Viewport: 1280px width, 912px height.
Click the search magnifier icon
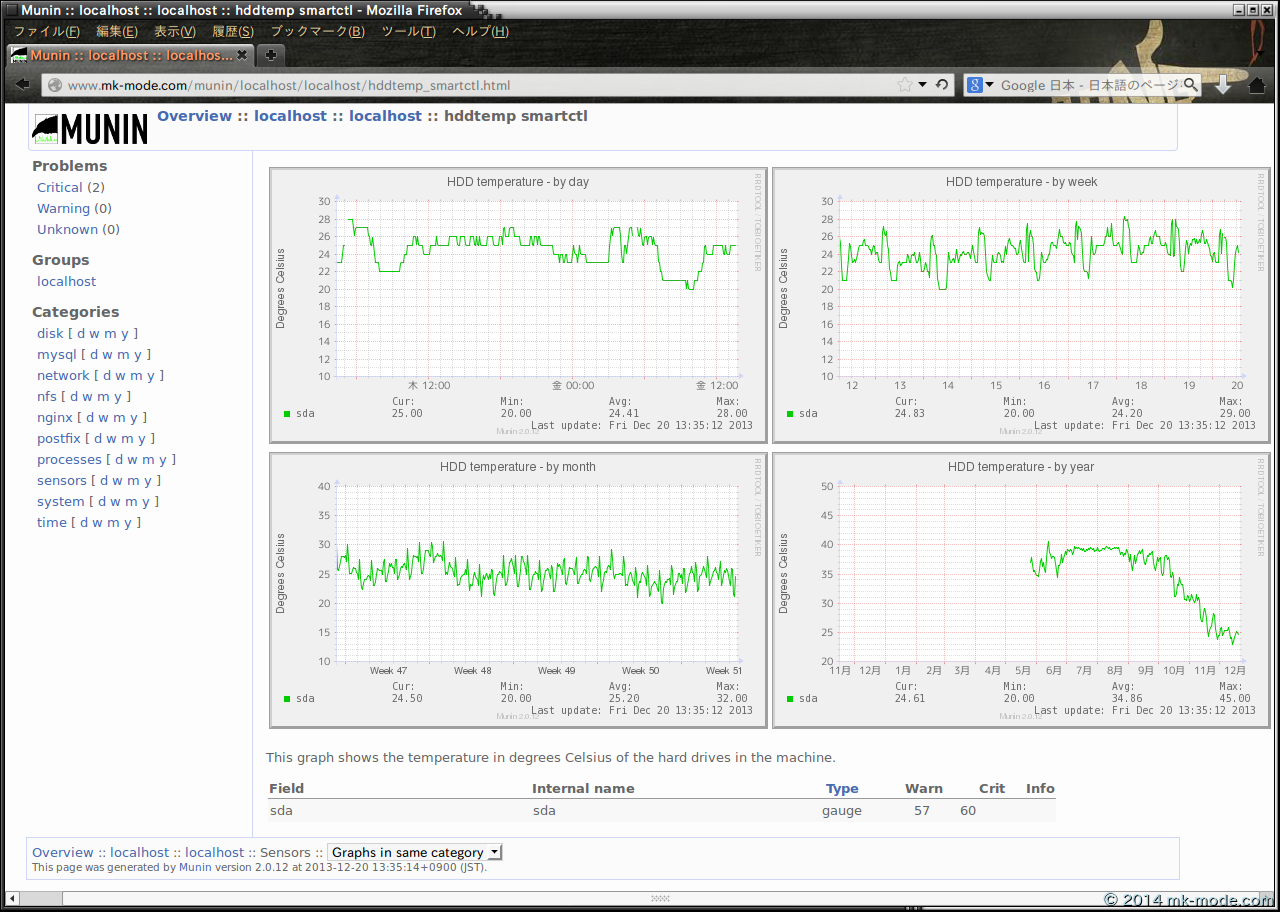click(1190, 85)
